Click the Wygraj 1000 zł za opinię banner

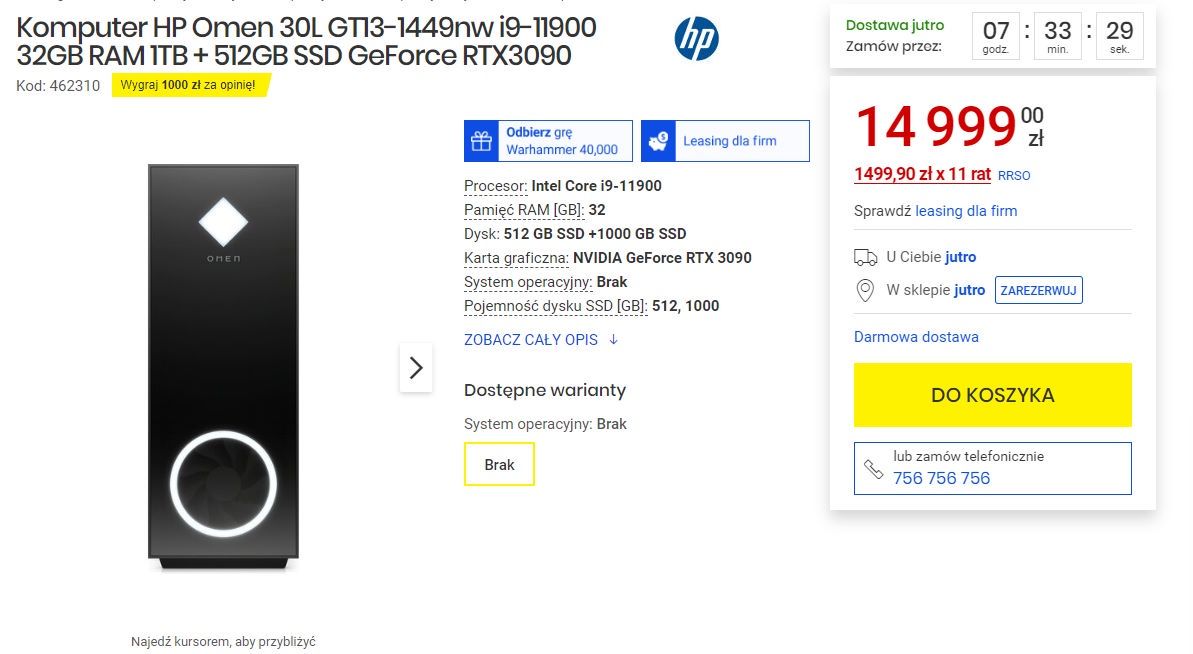pyautogui.click(x=190, y=85)
